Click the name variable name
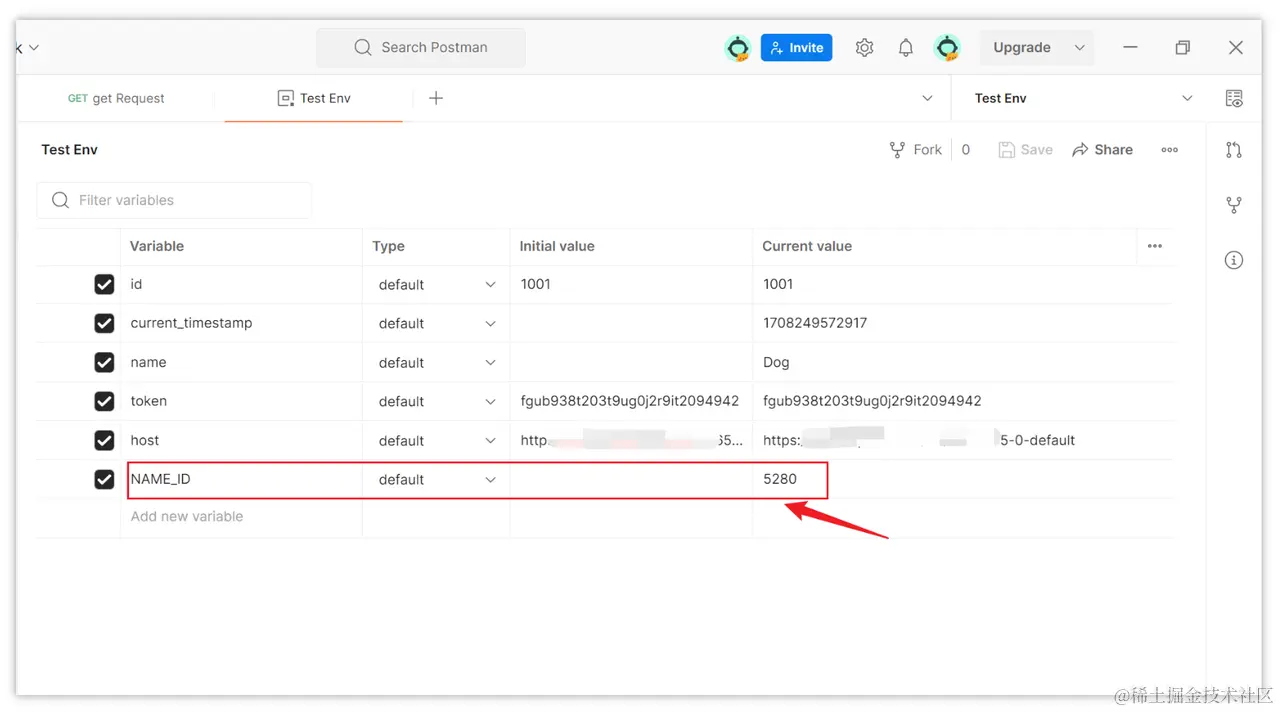1280x712 pixels. (148, 362)
